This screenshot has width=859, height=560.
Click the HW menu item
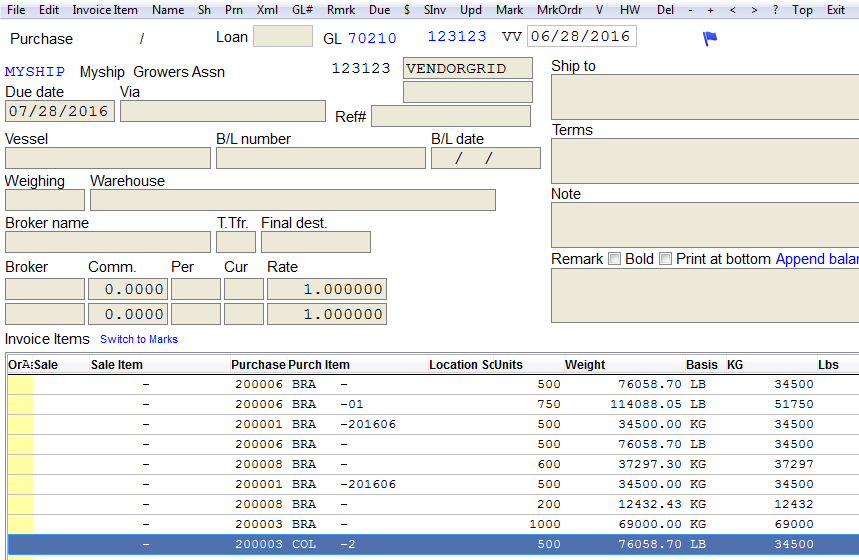(x=630, y=10)
